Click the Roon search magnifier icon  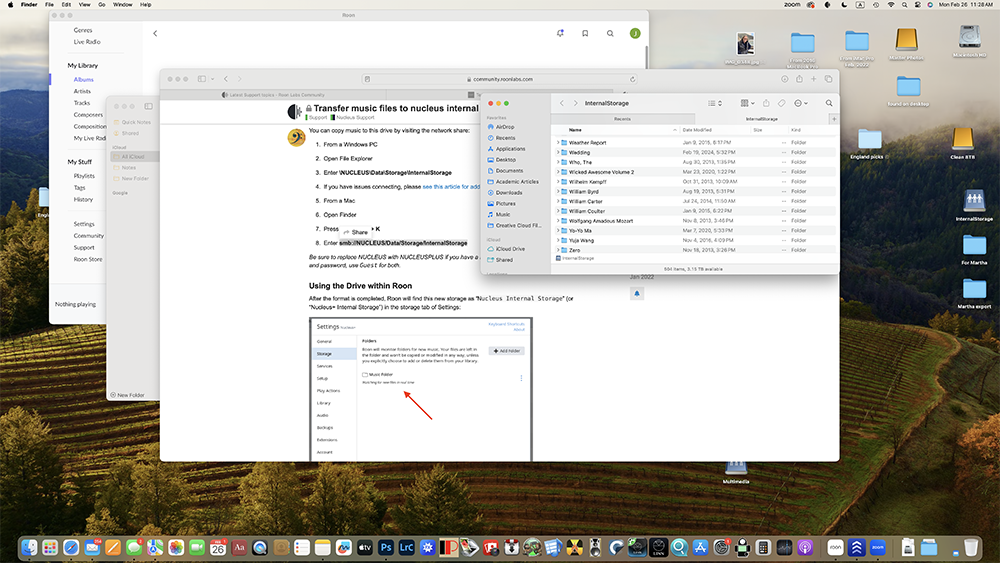click(x=610, y=33)
